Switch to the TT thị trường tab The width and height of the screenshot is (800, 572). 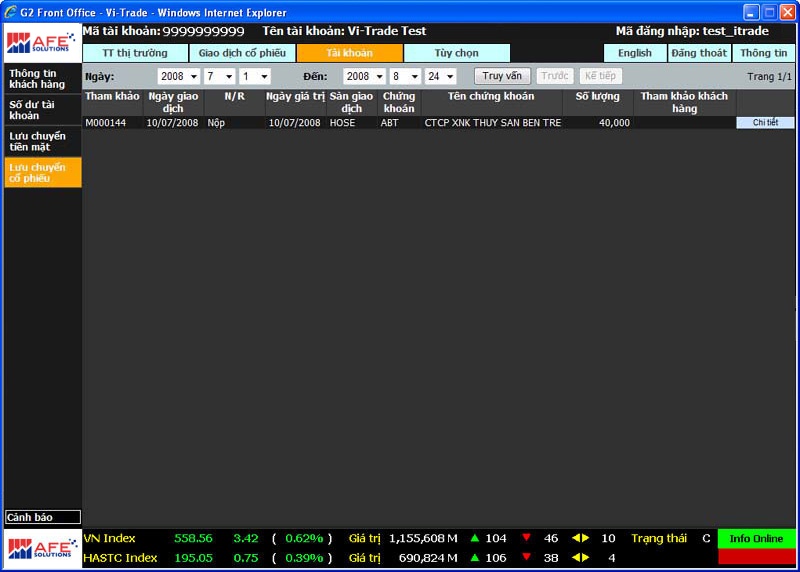click(135, 53)
